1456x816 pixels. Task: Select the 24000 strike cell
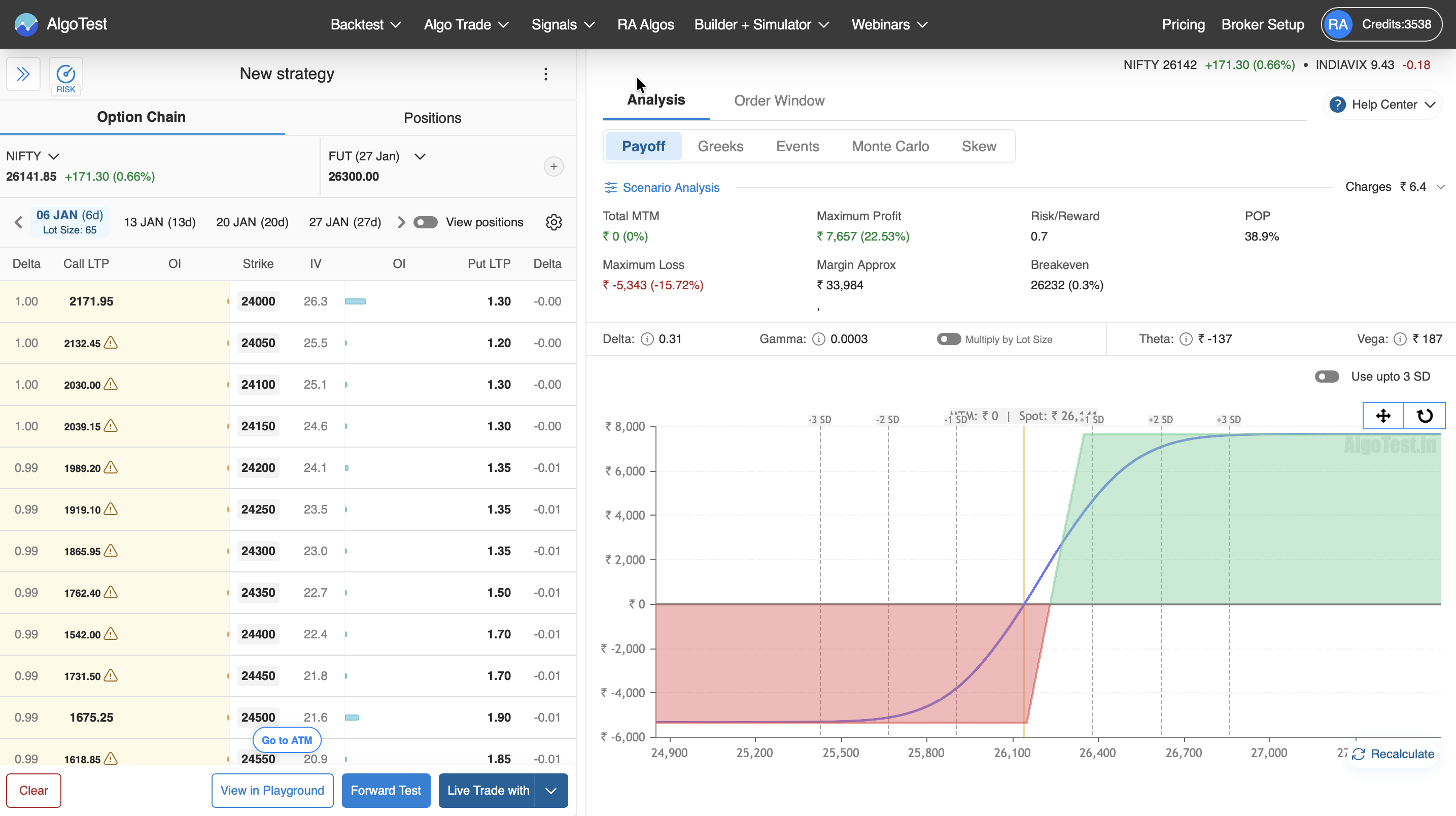pyautogui.click(x=258, y=301)
